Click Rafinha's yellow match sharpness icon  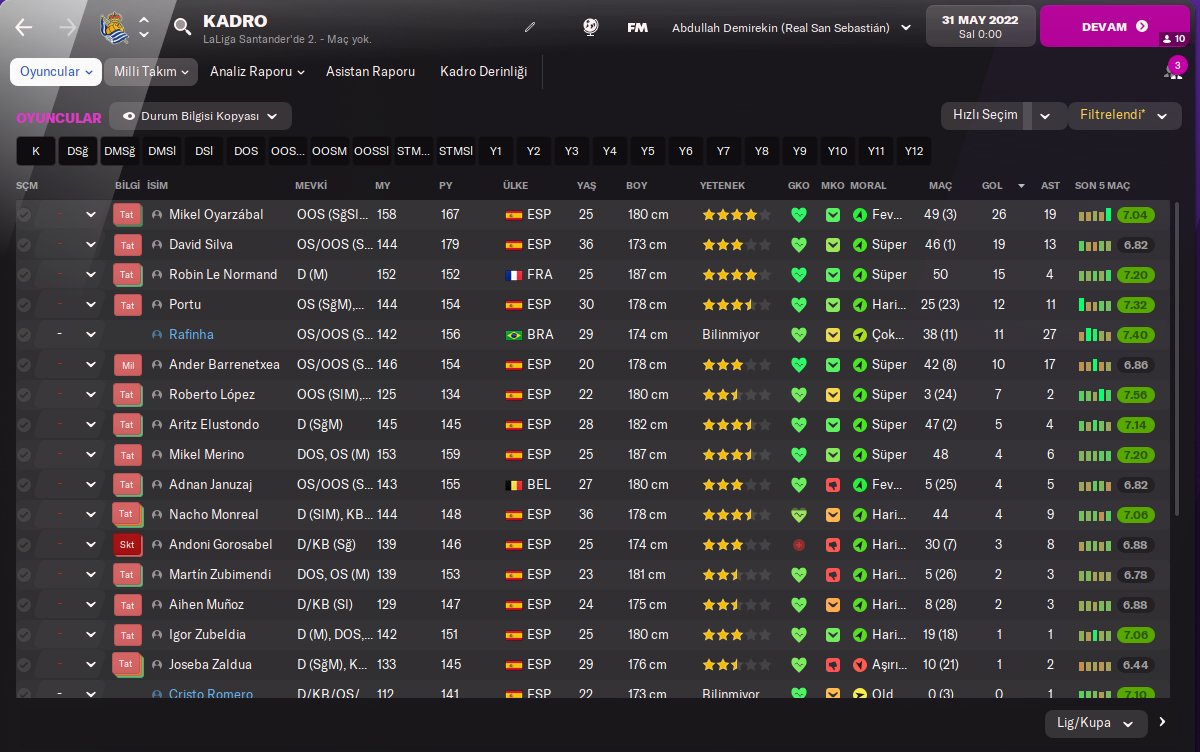(x=832, y=335)
